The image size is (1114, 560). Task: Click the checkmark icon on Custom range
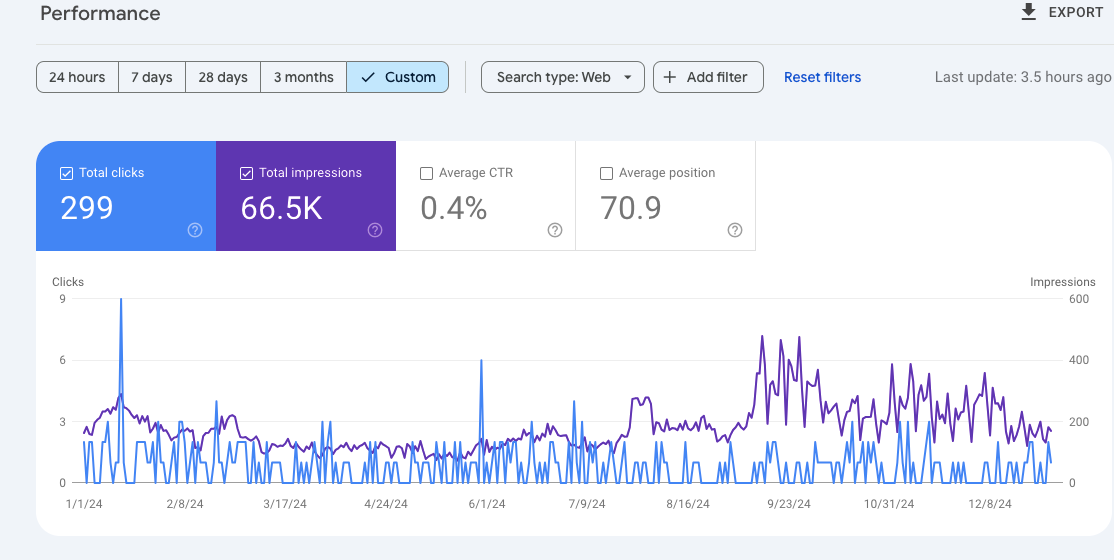pyautogui.click(x=368, y=77)
